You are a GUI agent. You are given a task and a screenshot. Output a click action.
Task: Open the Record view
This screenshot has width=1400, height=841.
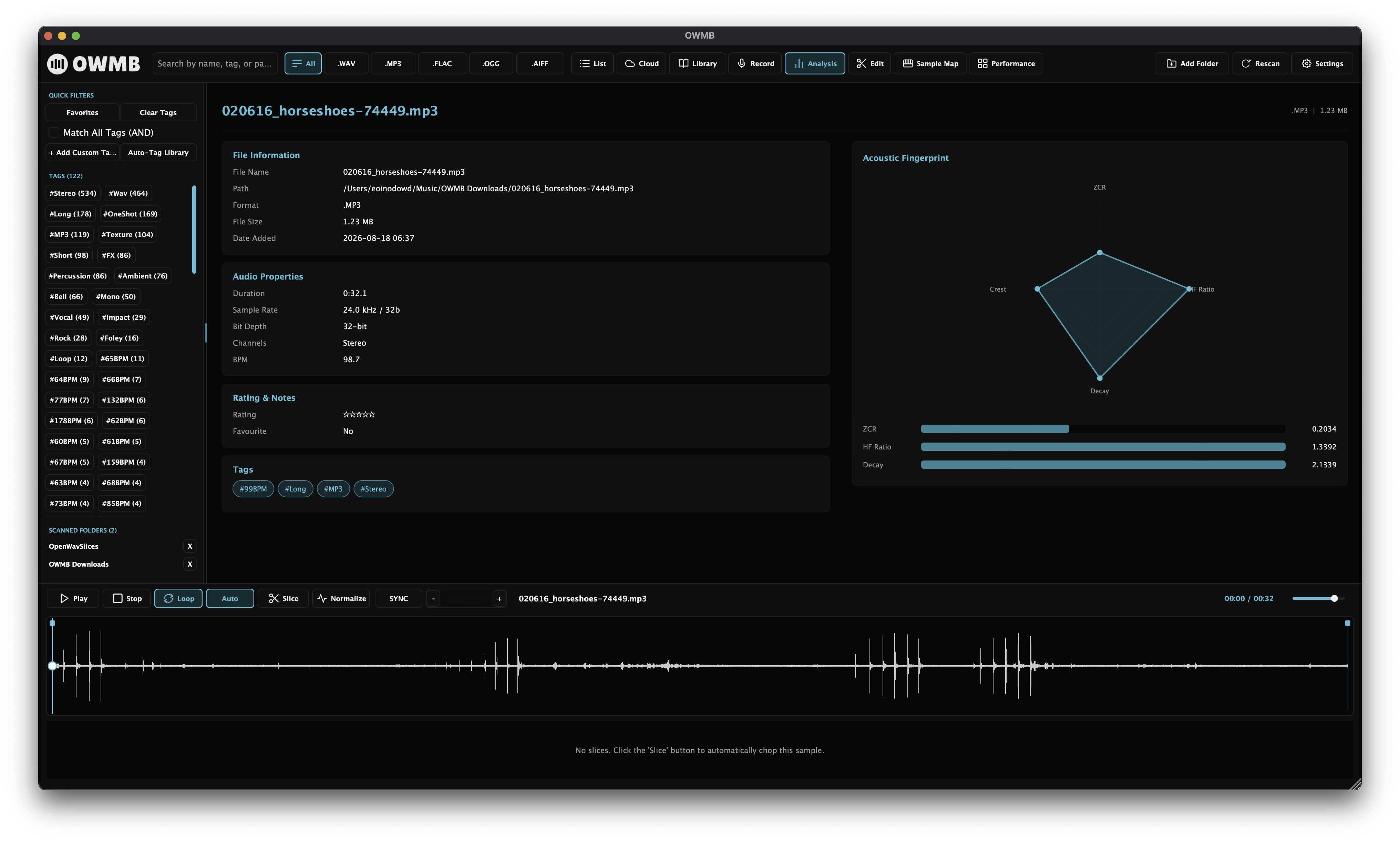coord(755,63)
